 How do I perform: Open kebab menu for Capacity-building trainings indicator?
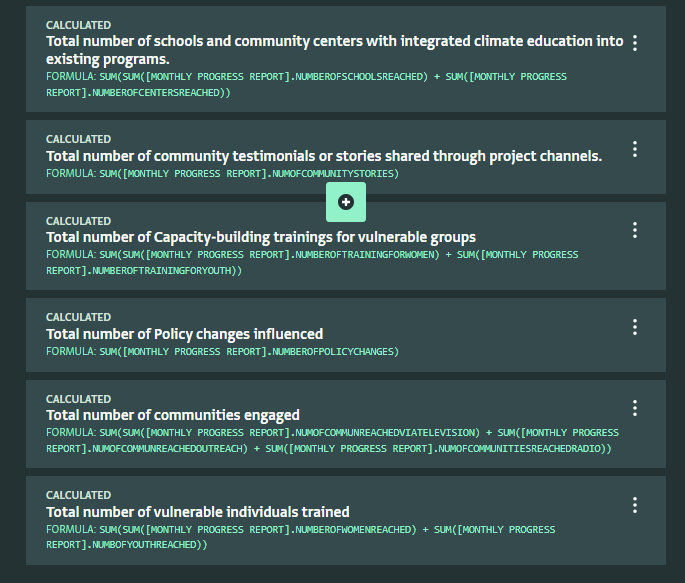(635, 230)
